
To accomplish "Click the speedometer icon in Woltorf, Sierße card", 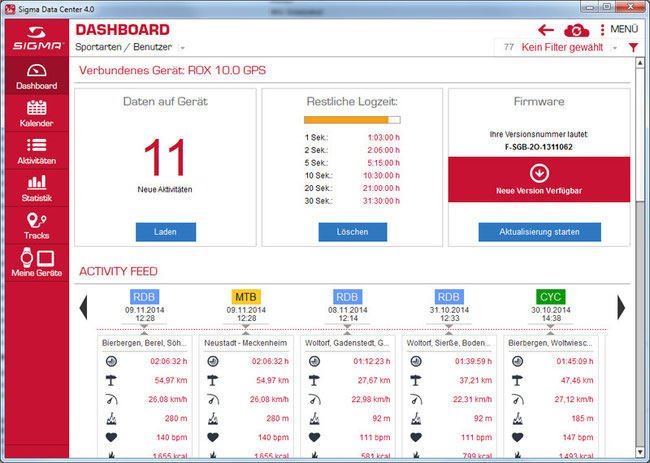I will (416, 399).
